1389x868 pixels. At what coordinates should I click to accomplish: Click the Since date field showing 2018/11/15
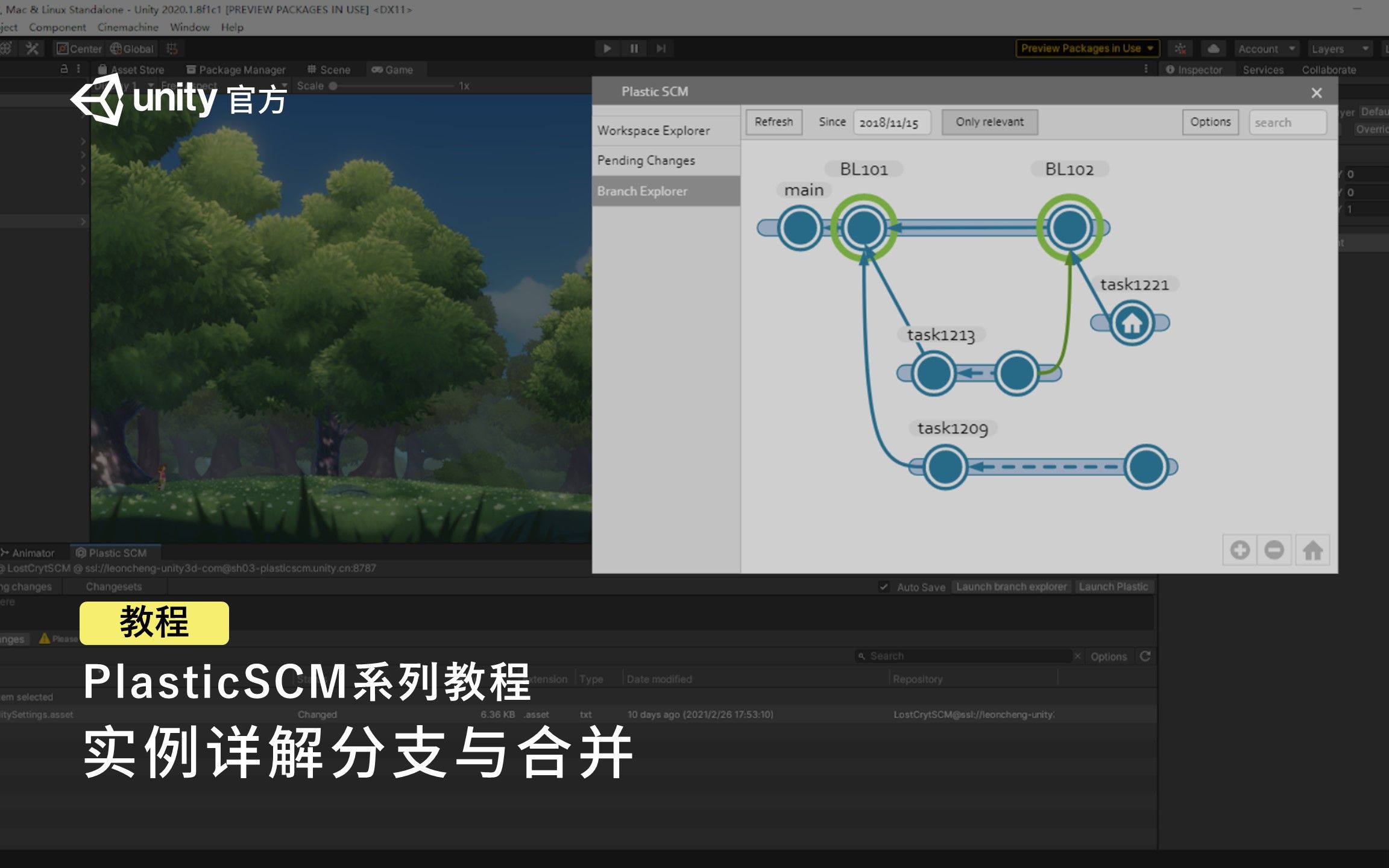tap(892, 122)
